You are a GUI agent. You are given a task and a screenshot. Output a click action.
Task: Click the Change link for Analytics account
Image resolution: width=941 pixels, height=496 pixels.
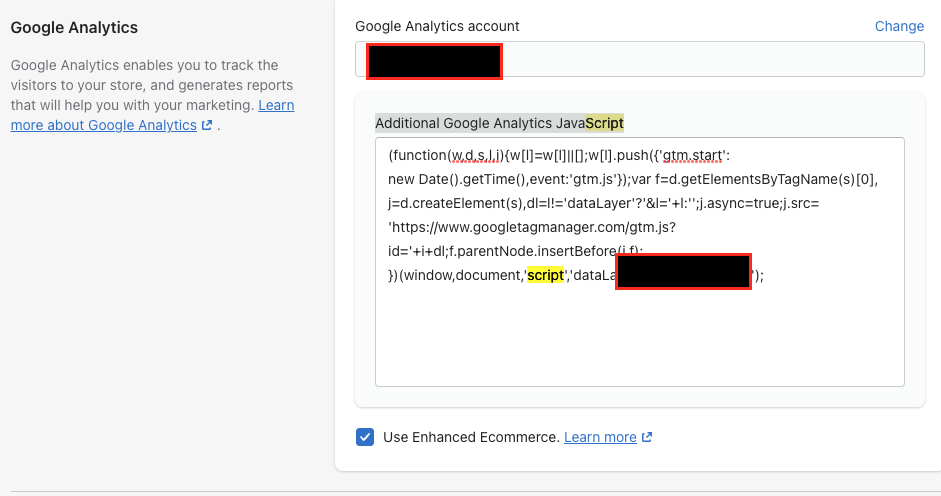click(899, 26)
